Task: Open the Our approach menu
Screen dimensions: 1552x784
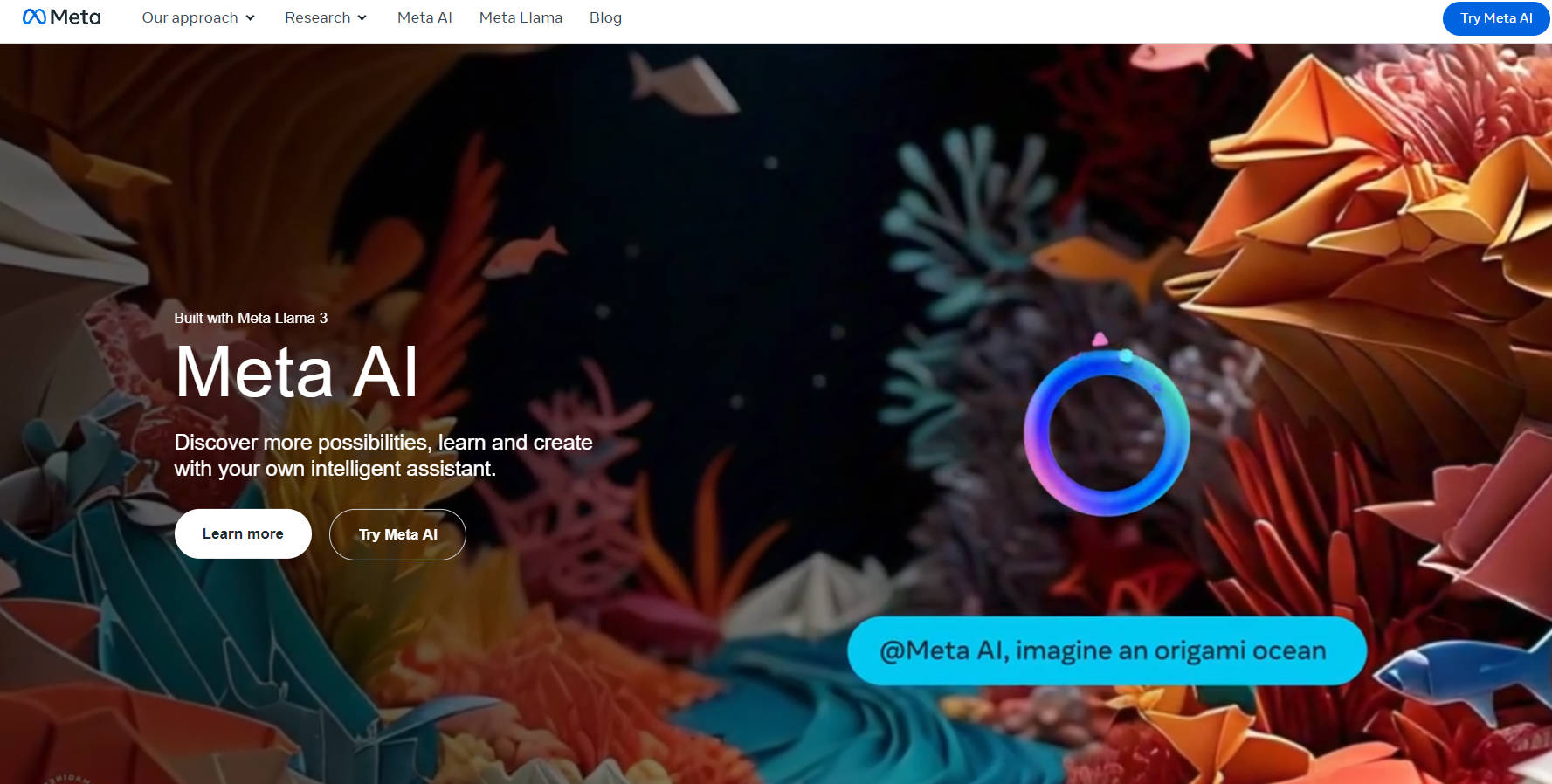Action: pos(190,17)
